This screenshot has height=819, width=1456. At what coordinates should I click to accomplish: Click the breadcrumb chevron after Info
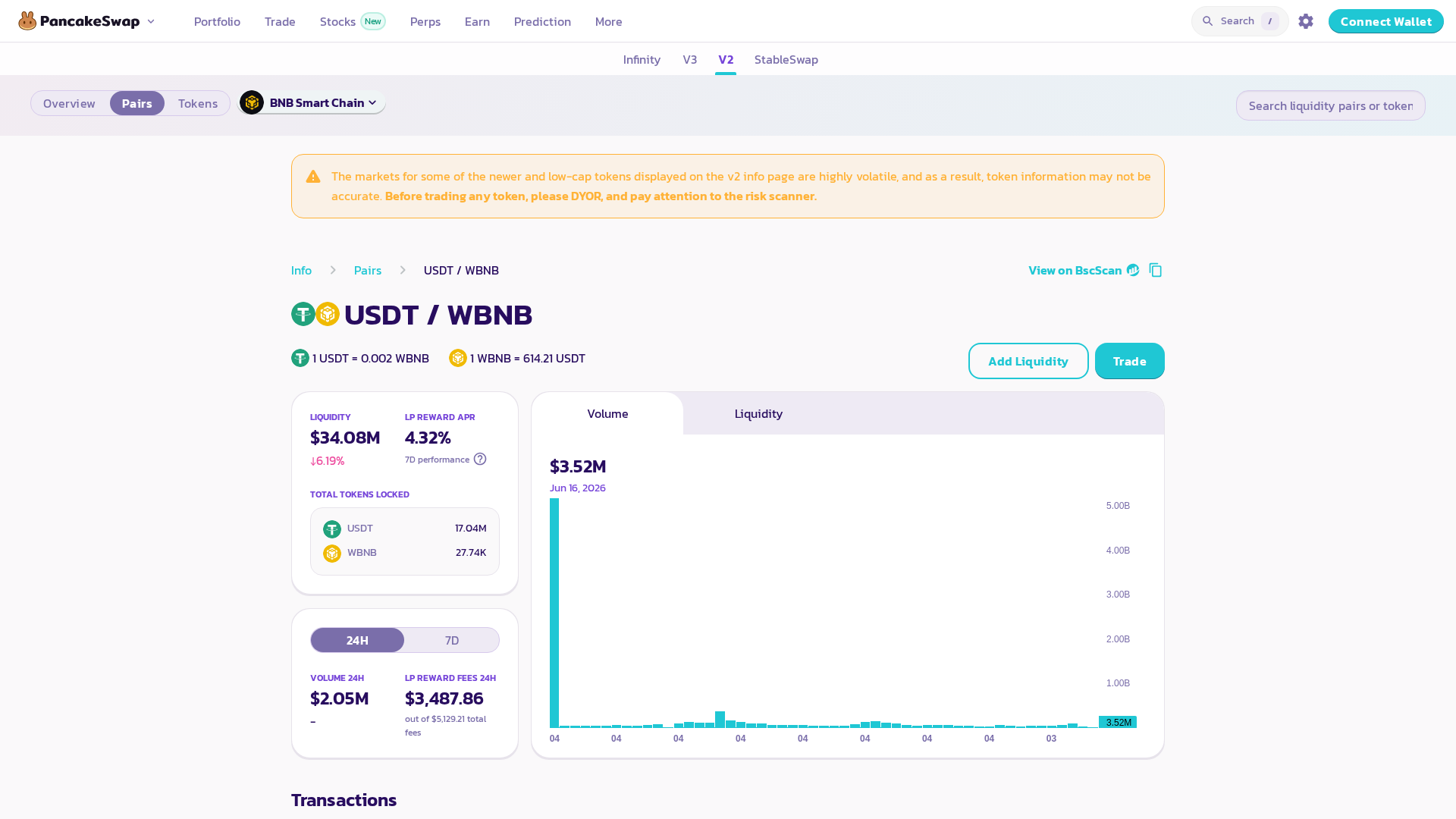click(333, 270)
